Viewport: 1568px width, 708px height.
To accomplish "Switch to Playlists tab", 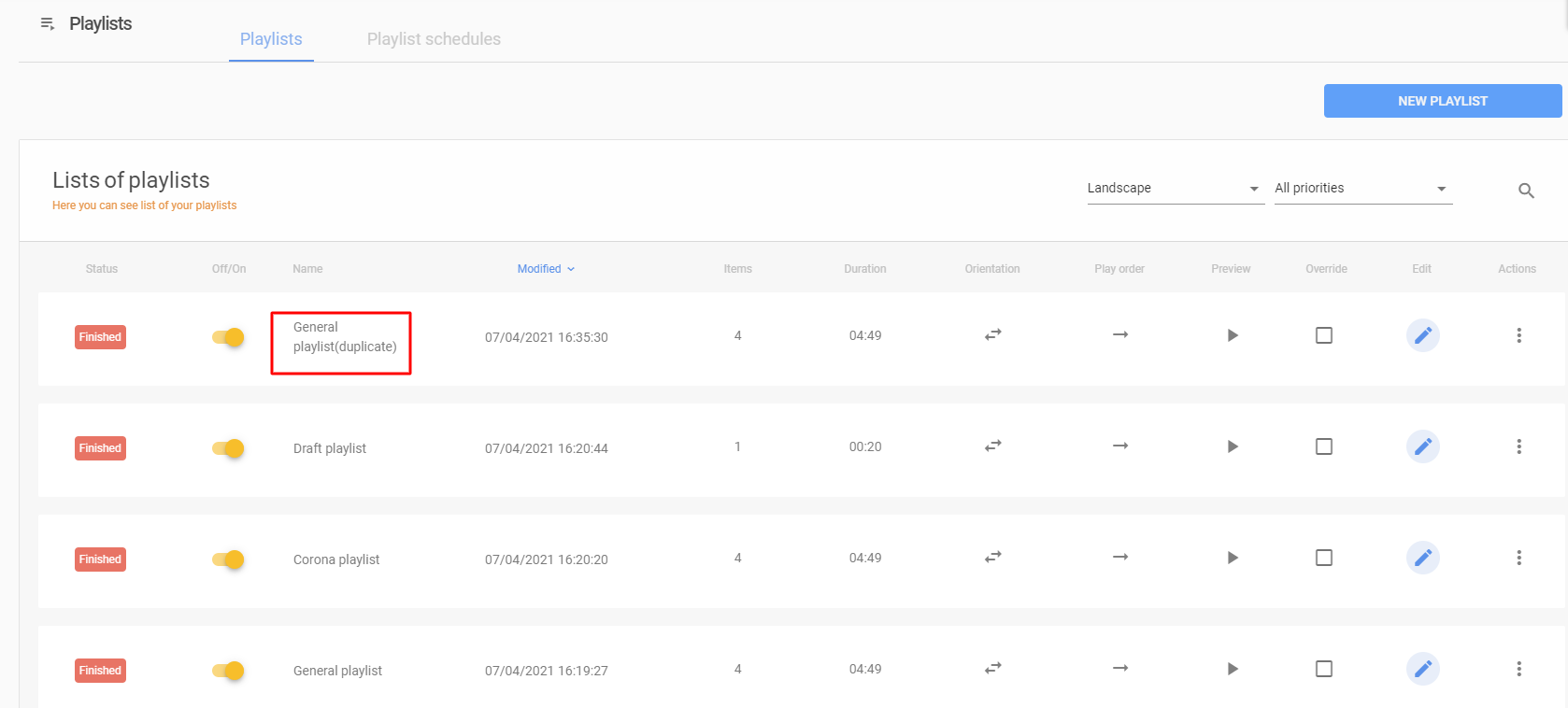I will [x=271, y=39].
